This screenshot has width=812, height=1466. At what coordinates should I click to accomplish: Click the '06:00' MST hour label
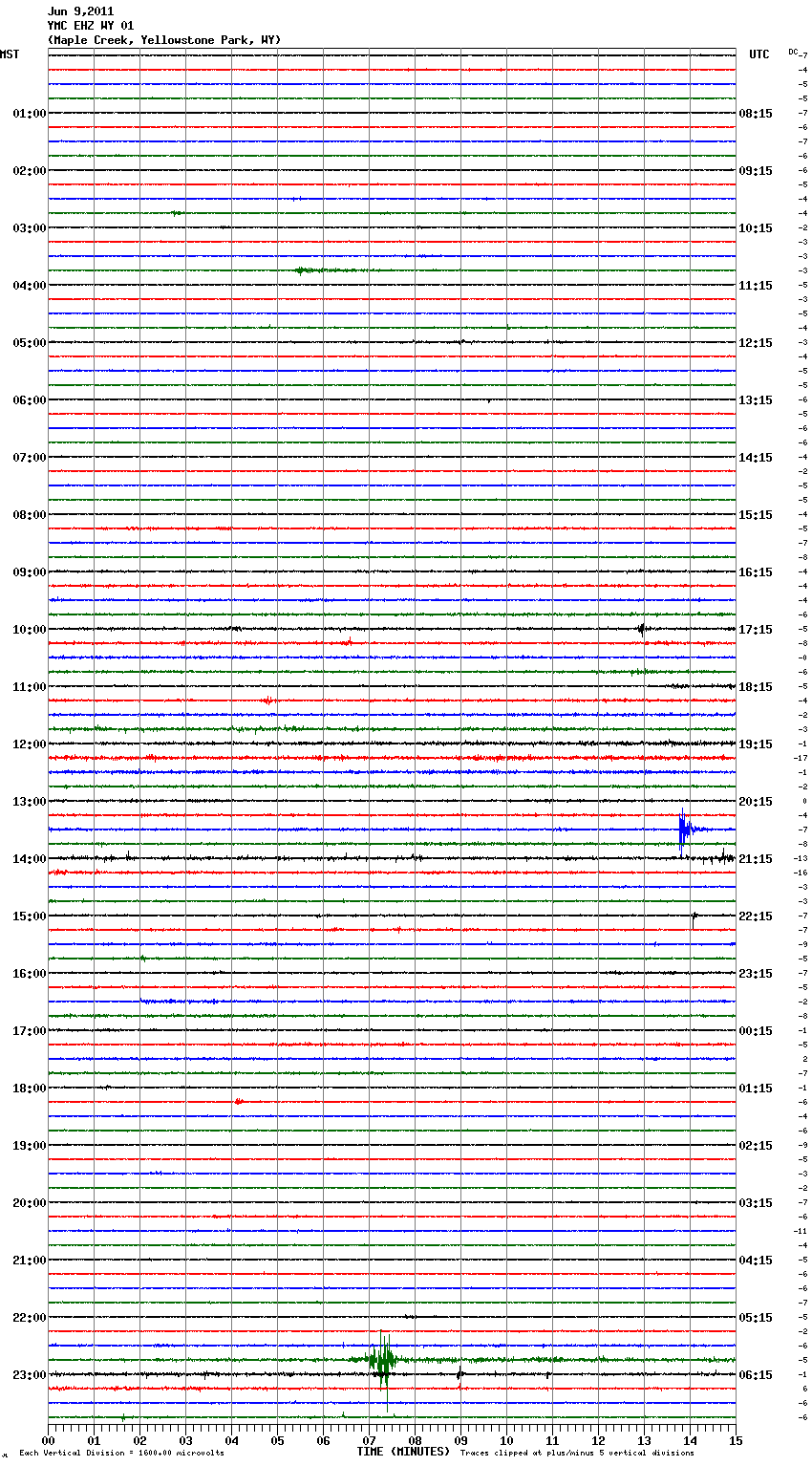[30, 400]
